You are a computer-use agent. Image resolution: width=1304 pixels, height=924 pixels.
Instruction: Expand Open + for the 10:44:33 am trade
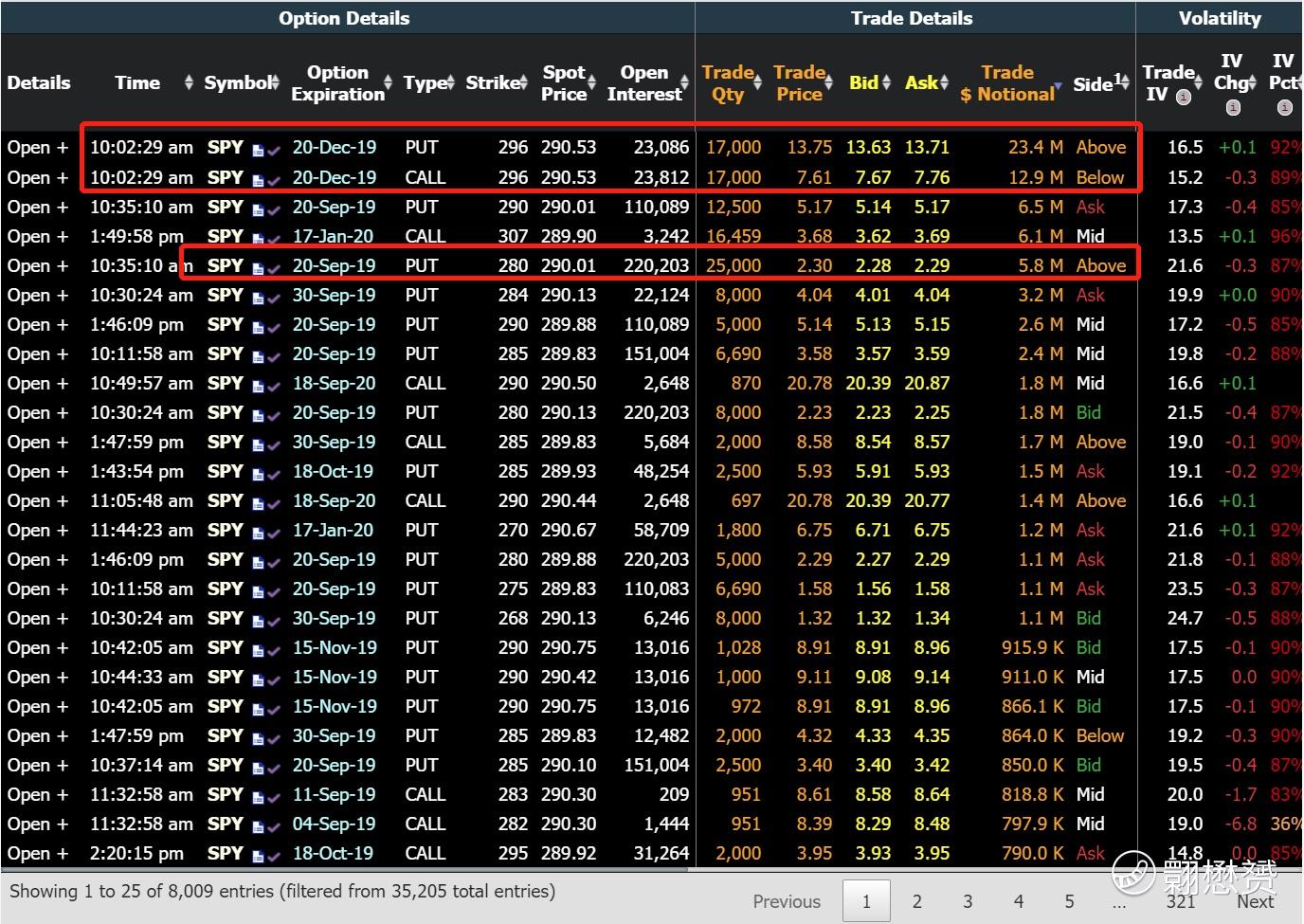(x=38, y=677)
